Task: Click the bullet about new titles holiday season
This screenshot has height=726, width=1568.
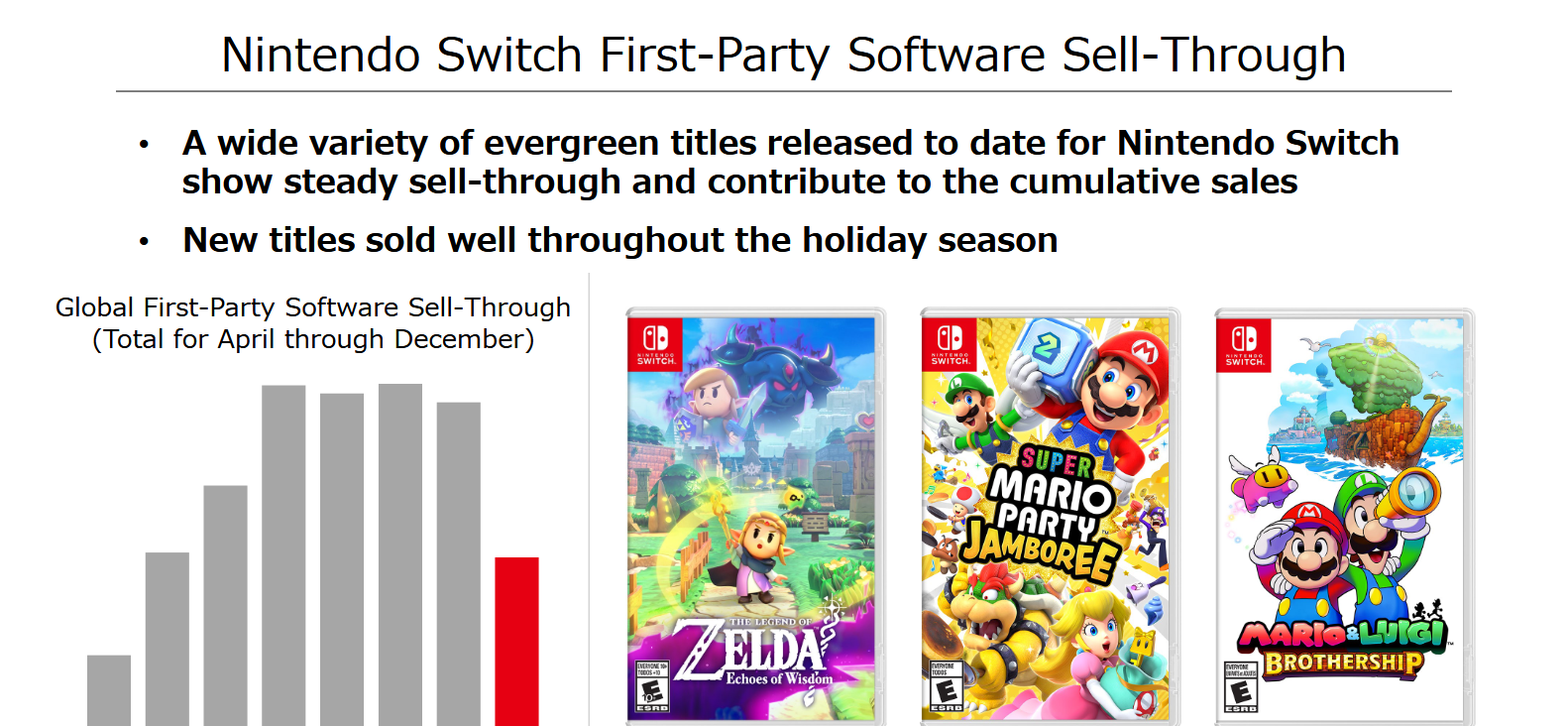Action: coord(620,240)
